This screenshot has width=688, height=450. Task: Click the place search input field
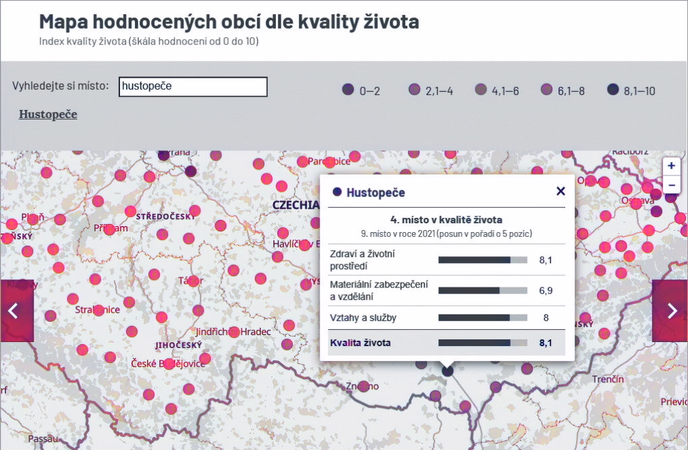coord(192,87)
